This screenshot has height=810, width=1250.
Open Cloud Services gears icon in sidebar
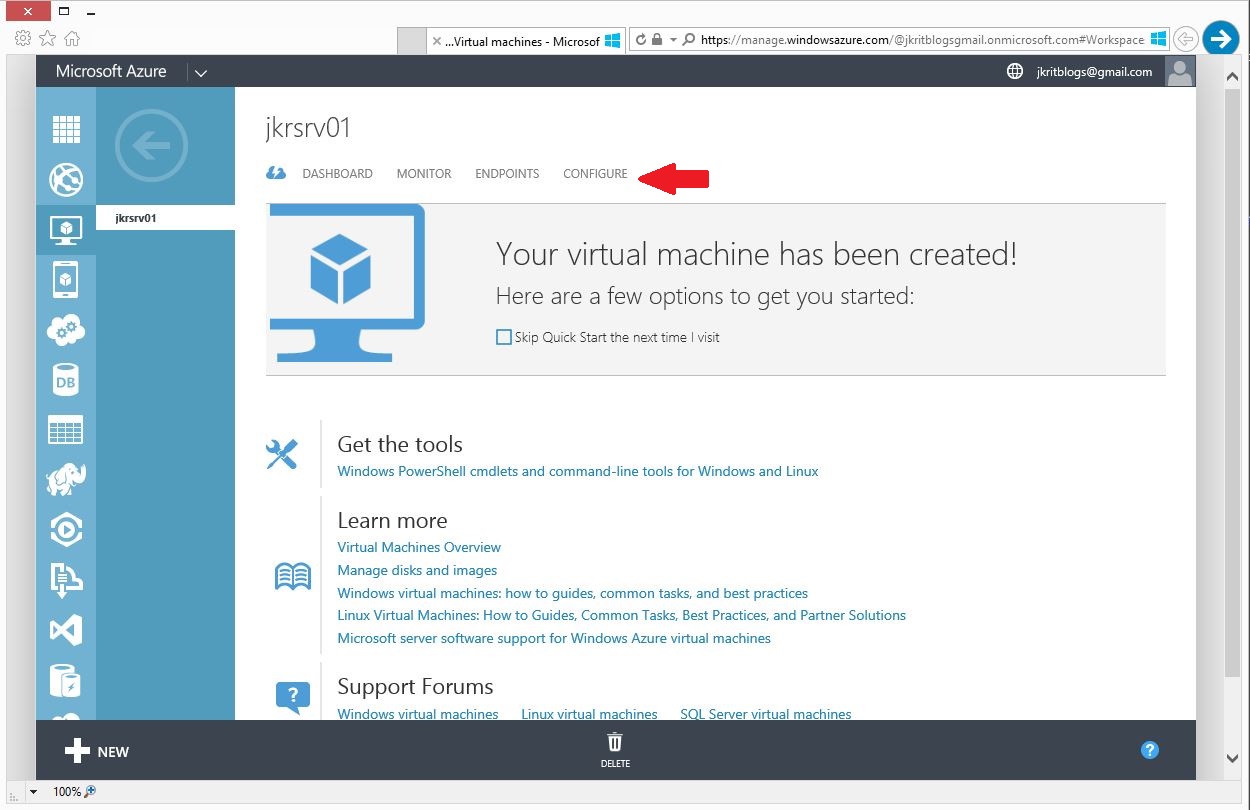click(66, 330)
